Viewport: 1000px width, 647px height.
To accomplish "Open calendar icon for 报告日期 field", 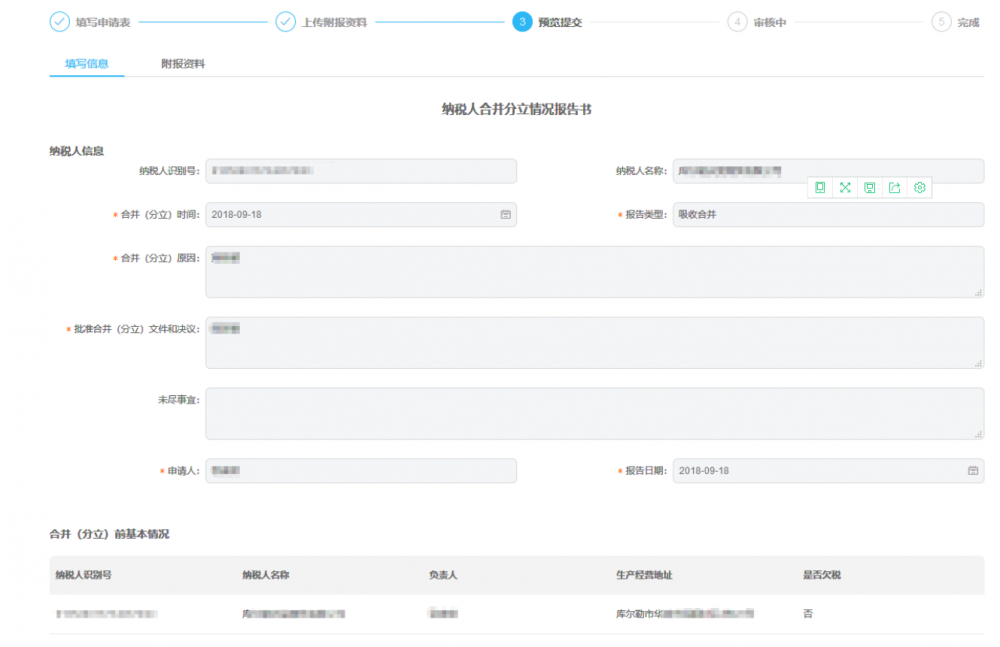I will pos(972,471).
